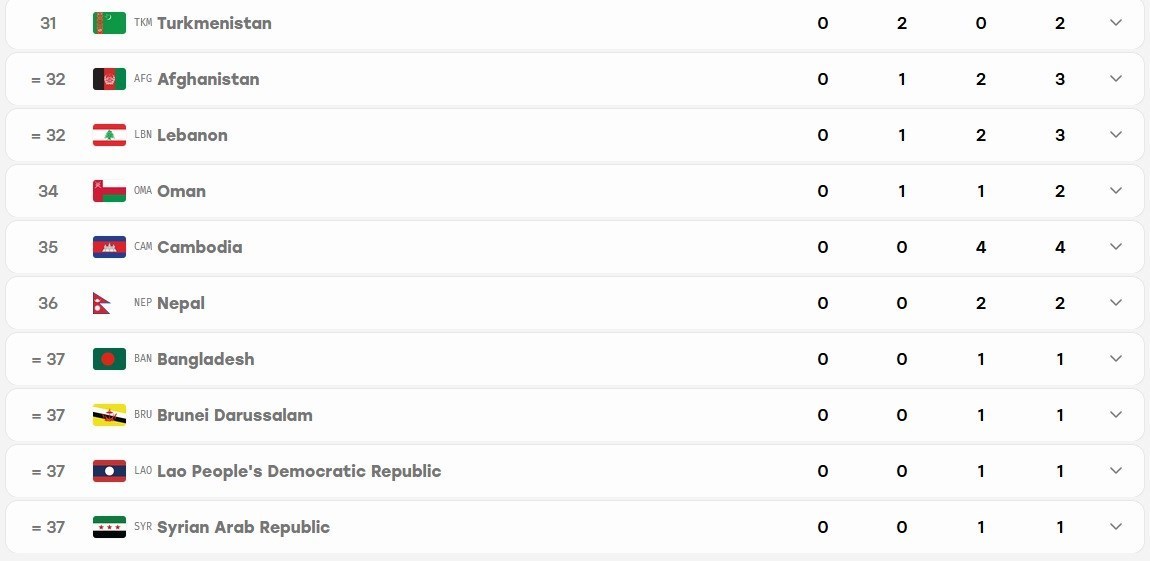Open Lao People's Democratic Republic link
Screen dimensions: 1150x561
coord(299,471)
